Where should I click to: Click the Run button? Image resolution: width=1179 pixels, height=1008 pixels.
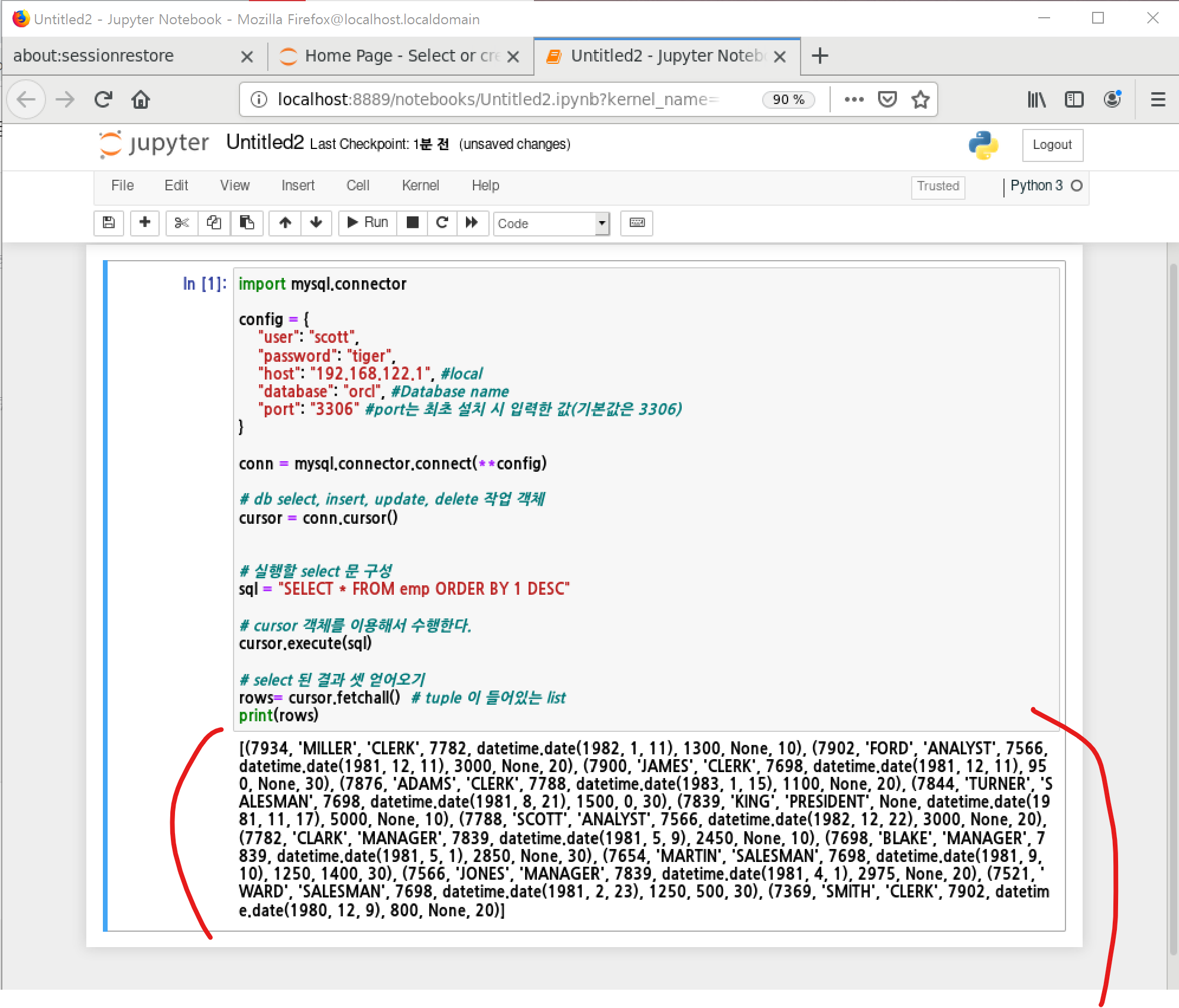[x=368, y=223]
